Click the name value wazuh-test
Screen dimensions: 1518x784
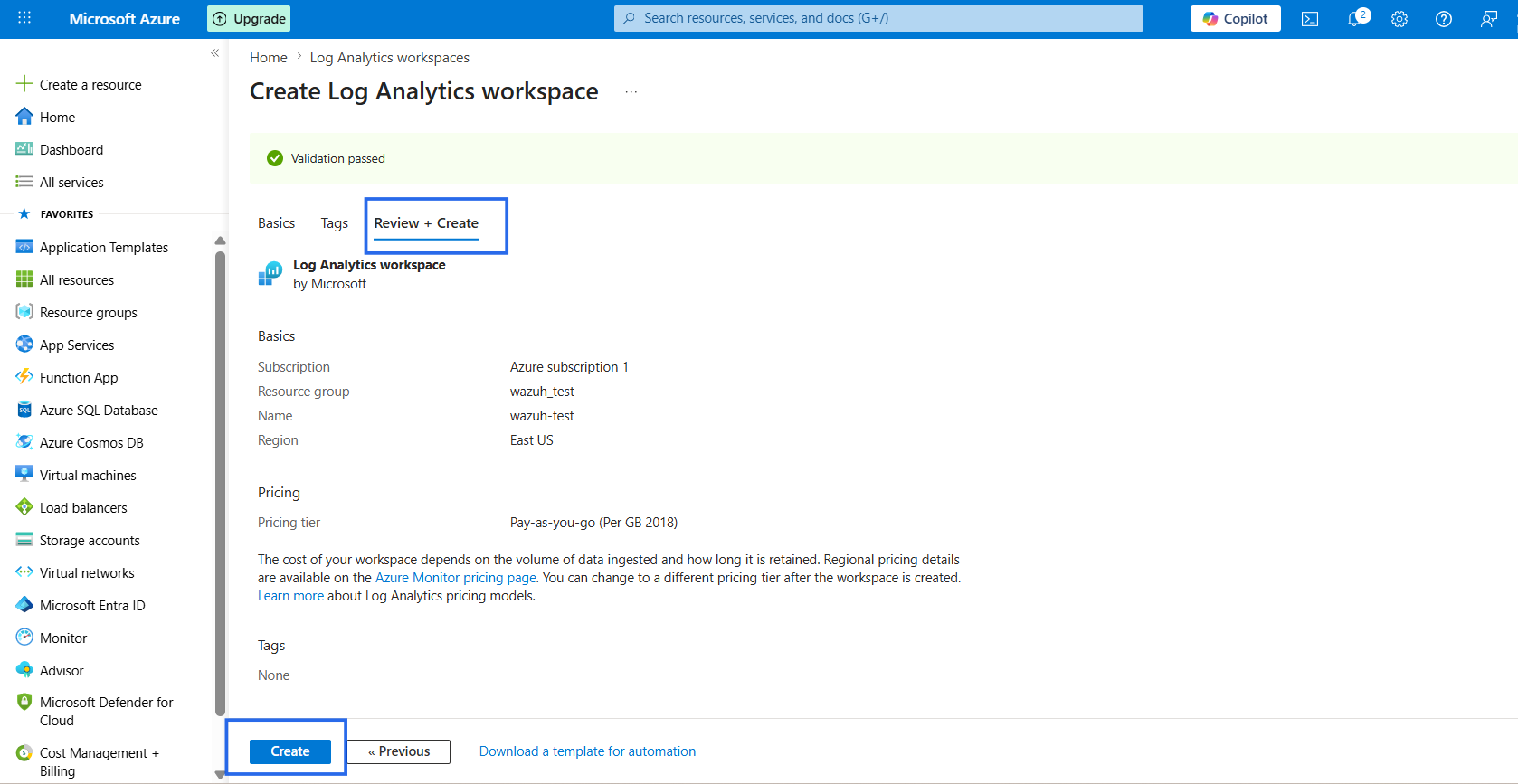coord(542,416)
